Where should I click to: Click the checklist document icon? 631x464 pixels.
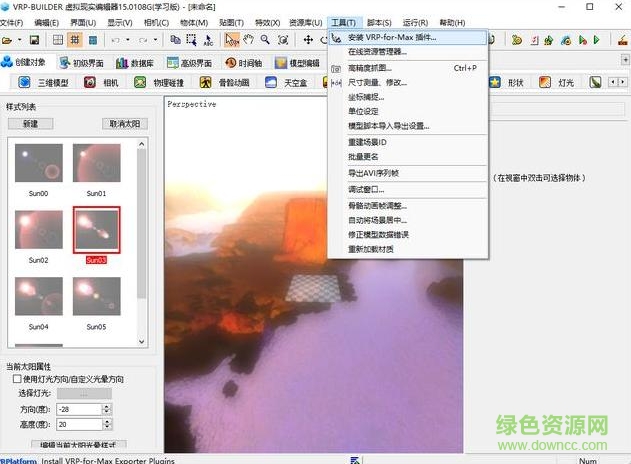pos(534,40)
